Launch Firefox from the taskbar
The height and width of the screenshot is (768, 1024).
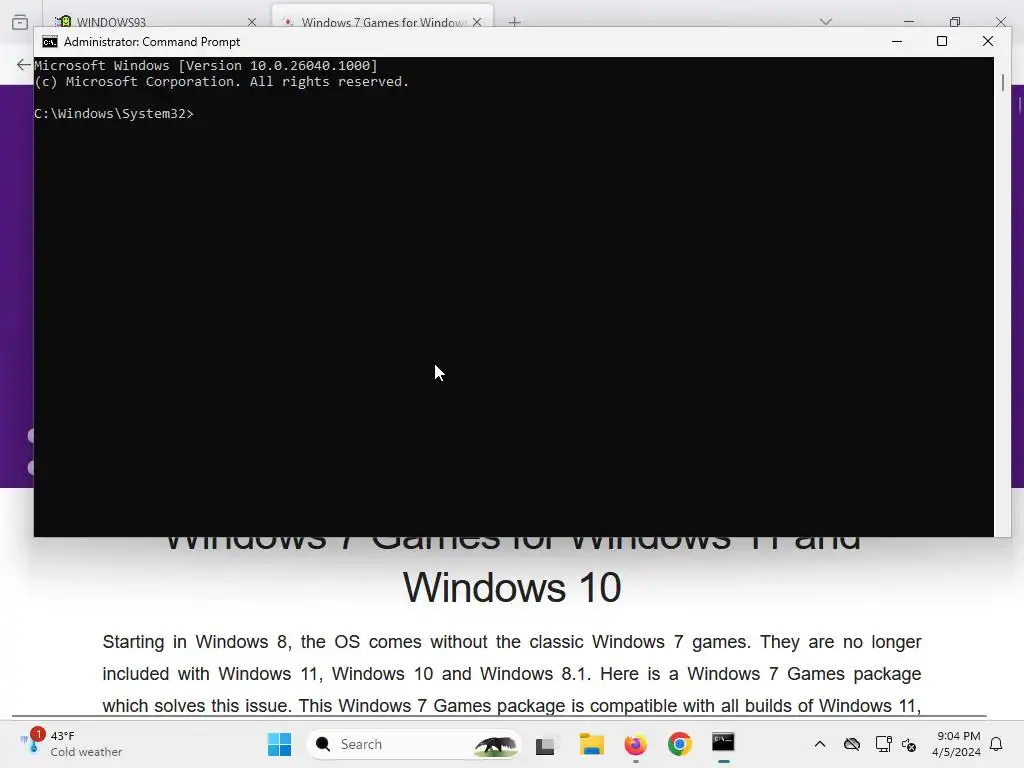click(635, 744)
